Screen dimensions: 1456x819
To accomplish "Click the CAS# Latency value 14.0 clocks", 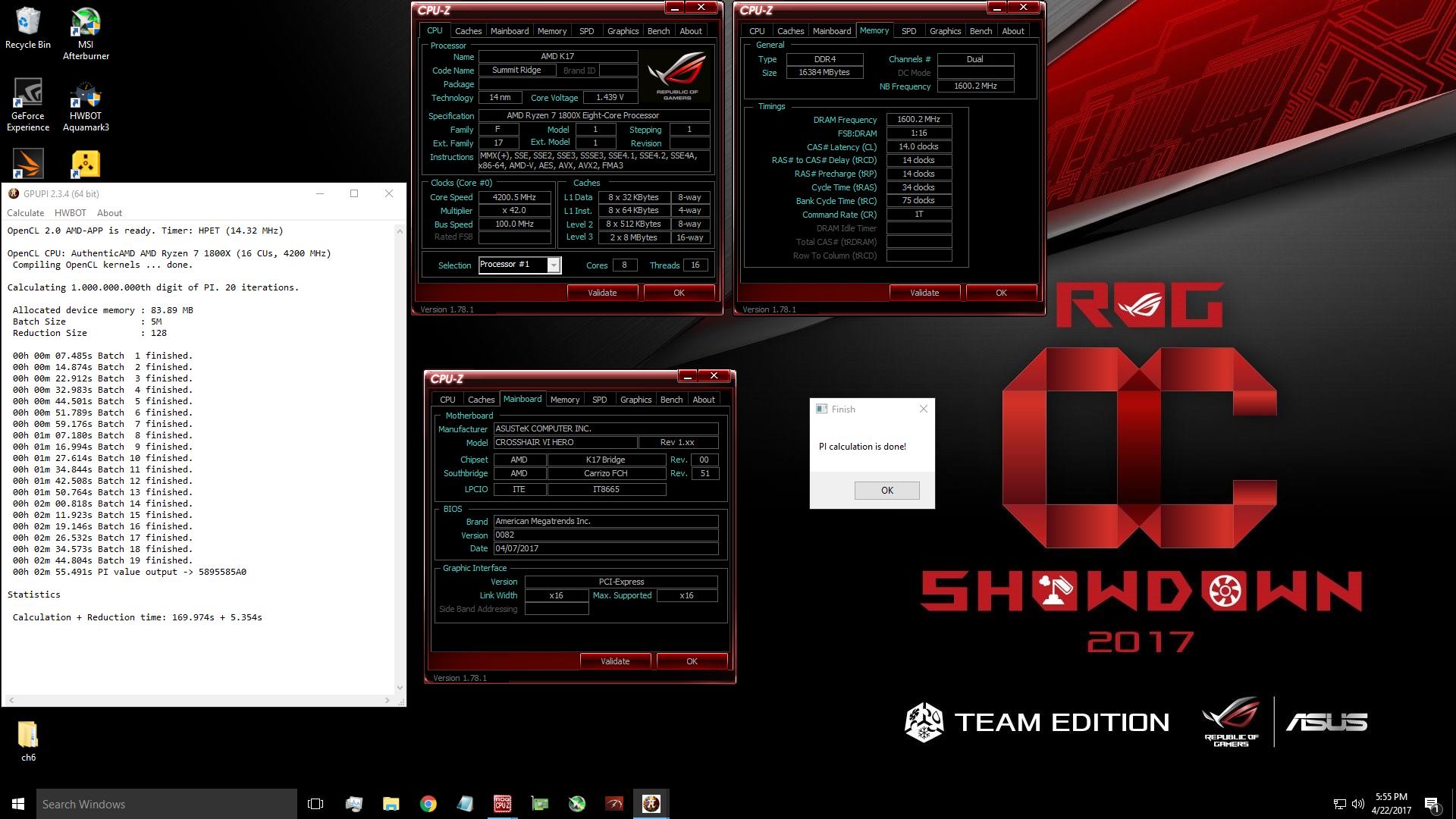I will (x=918, y=147).
